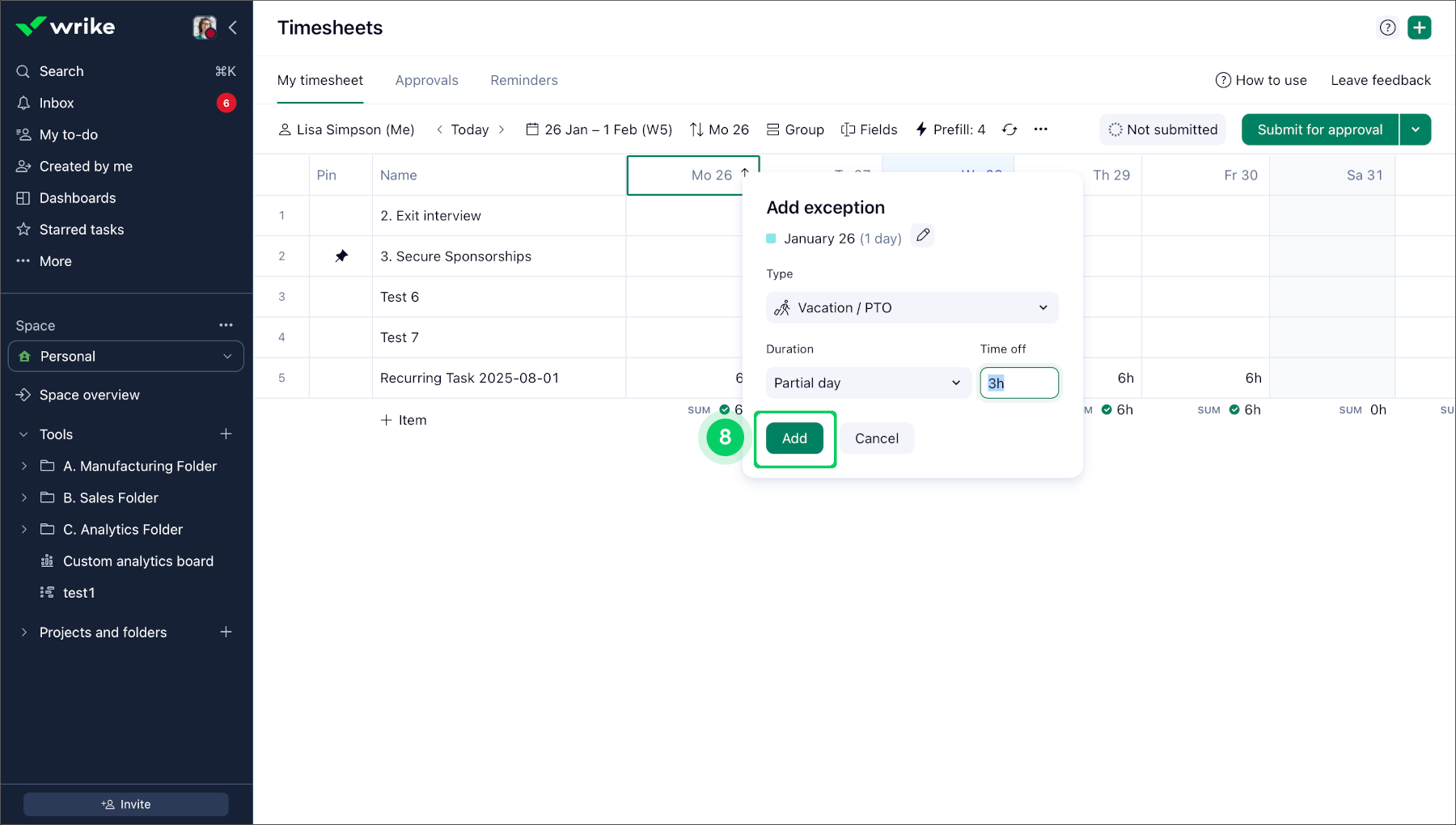The width and height of the screenshot is (1456, 825).
Task: Click the teal color swatch beside January 26
Action: (x=771, y=239)
